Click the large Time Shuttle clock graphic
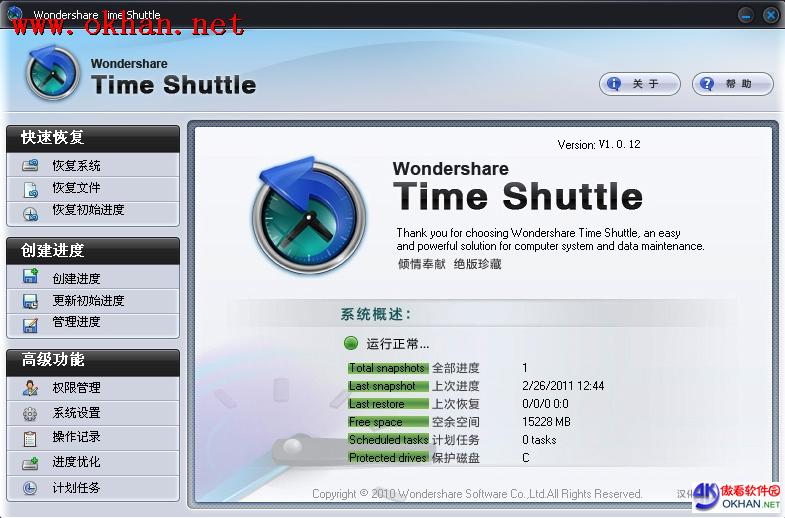The height and width of the screenshot is (518, 785). point(308,215)
